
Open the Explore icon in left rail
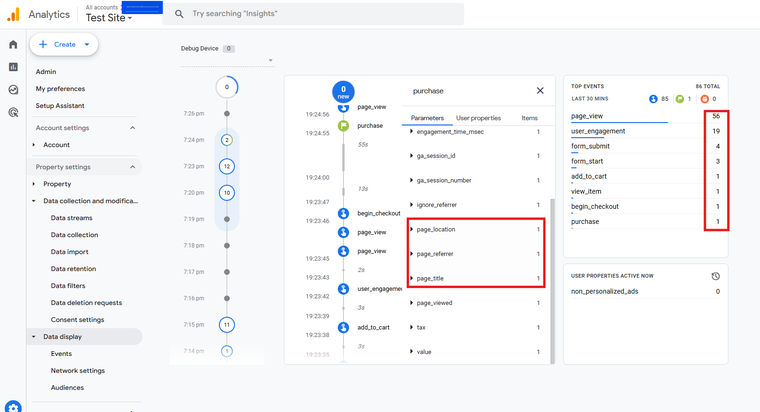[13, 90]
